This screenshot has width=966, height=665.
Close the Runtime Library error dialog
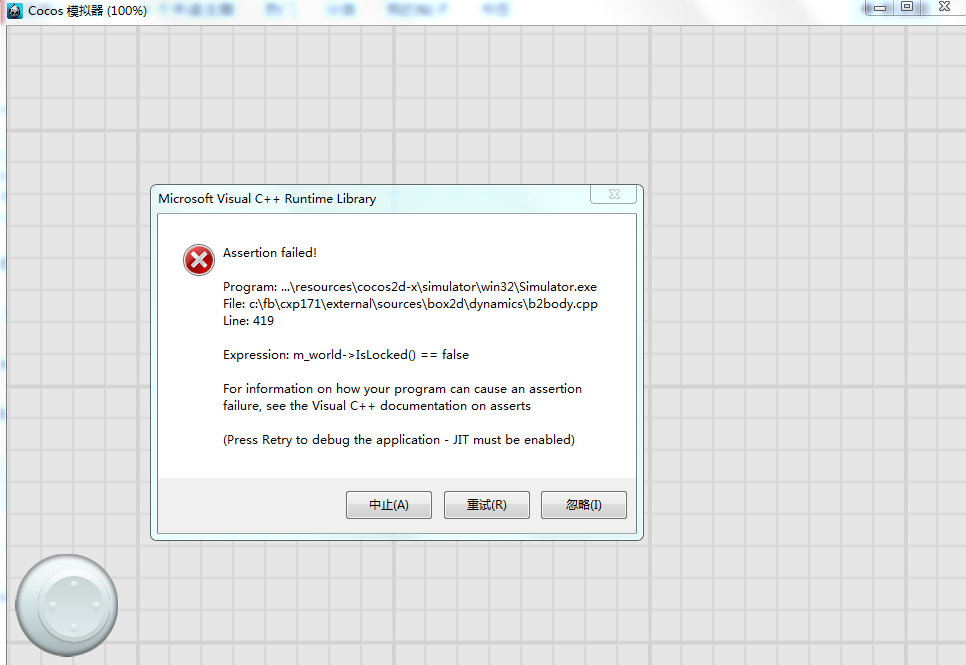tap(614, 194)
